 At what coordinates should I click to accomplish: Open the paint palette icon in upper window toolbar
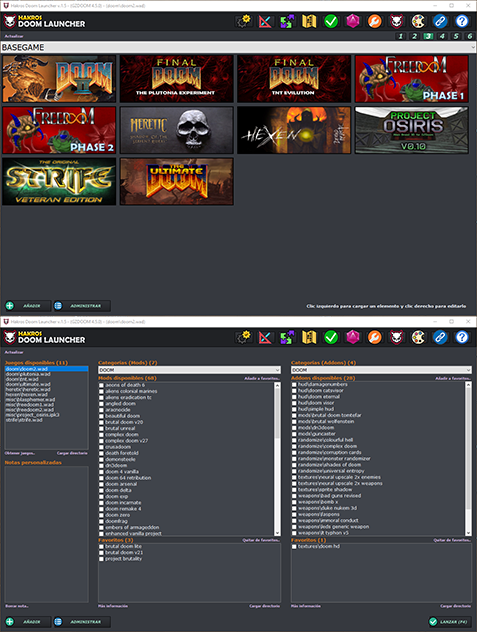pyautogui.click(x=418, y=21)
